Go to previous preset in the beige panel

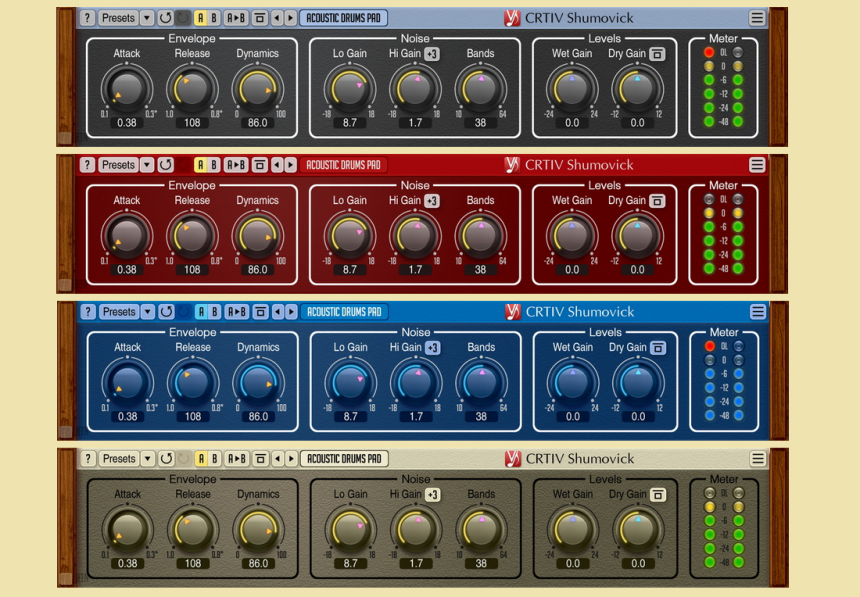point(277,459)
